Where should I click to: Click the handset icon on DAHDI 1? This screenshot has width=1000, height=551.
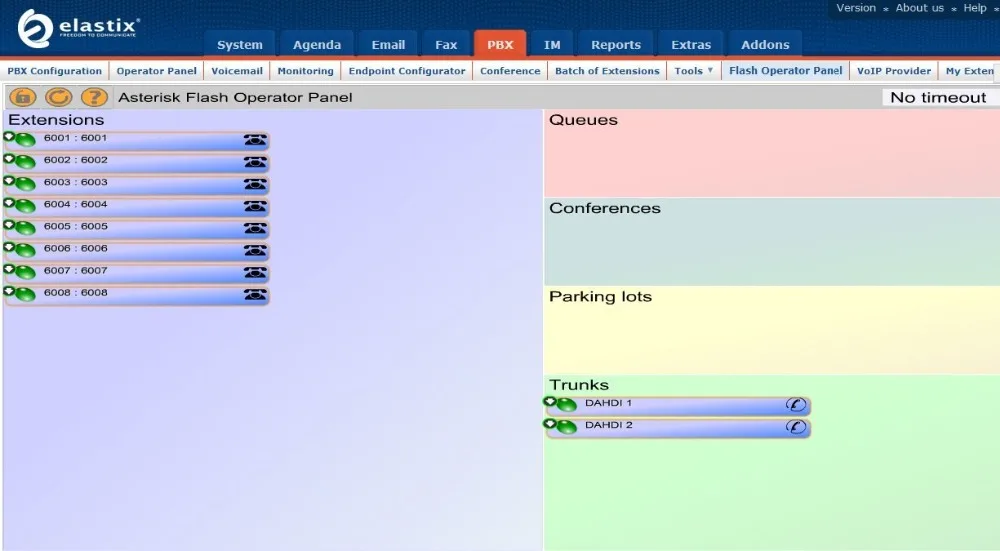click(x=795, y=405)
